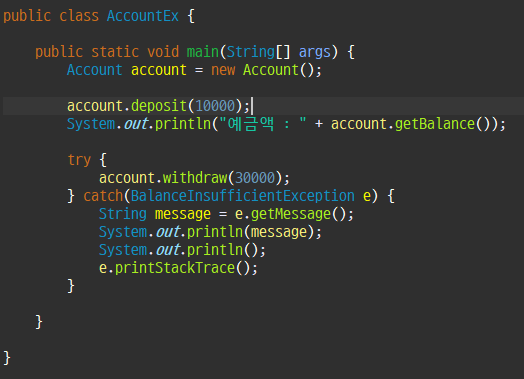Click the 'Account' type before variable account

(95, 70)
